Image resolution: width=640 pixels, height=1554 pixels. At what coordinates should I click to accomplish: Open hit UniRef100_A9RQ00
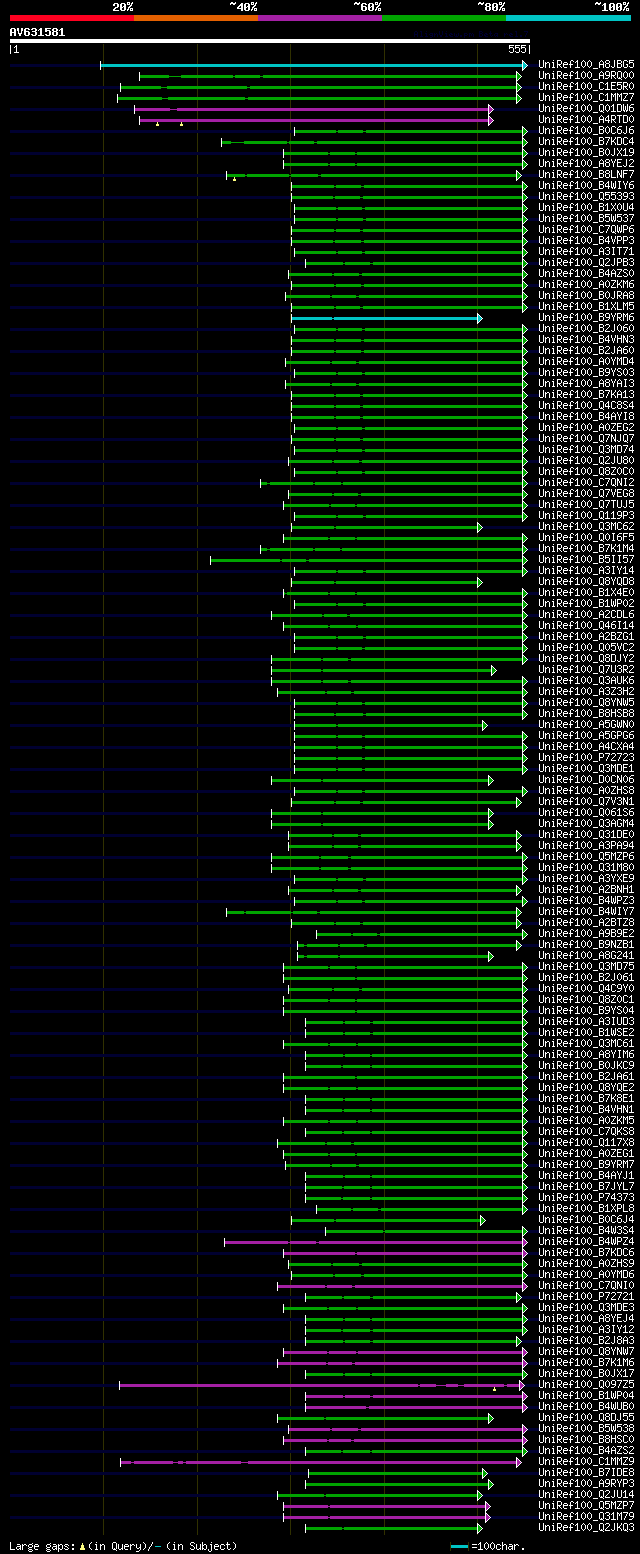pos(586,76)
